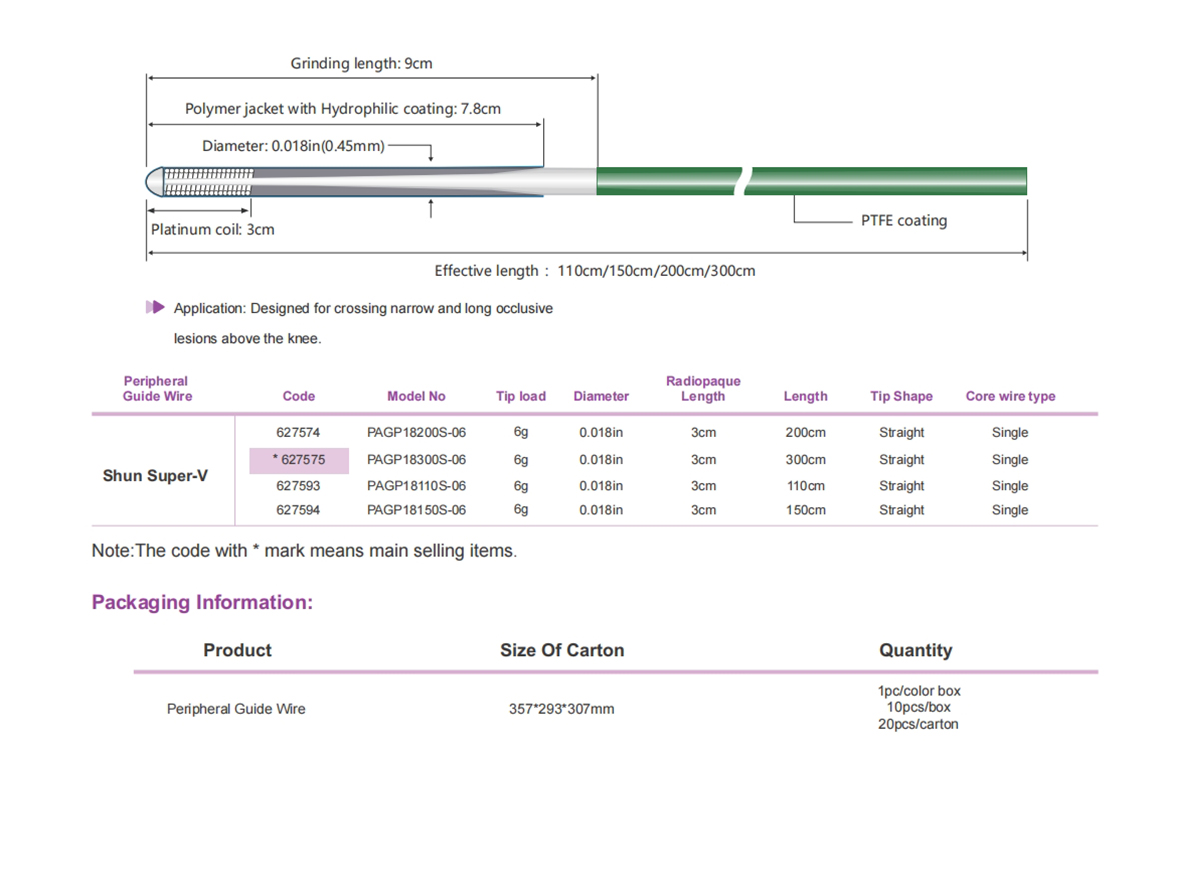Select the "Polymer jacket with Hydrophilic coating: 7.8cm" label
Image resolution: width=1195 pixels, height=894 pixels.
[343, 108]
